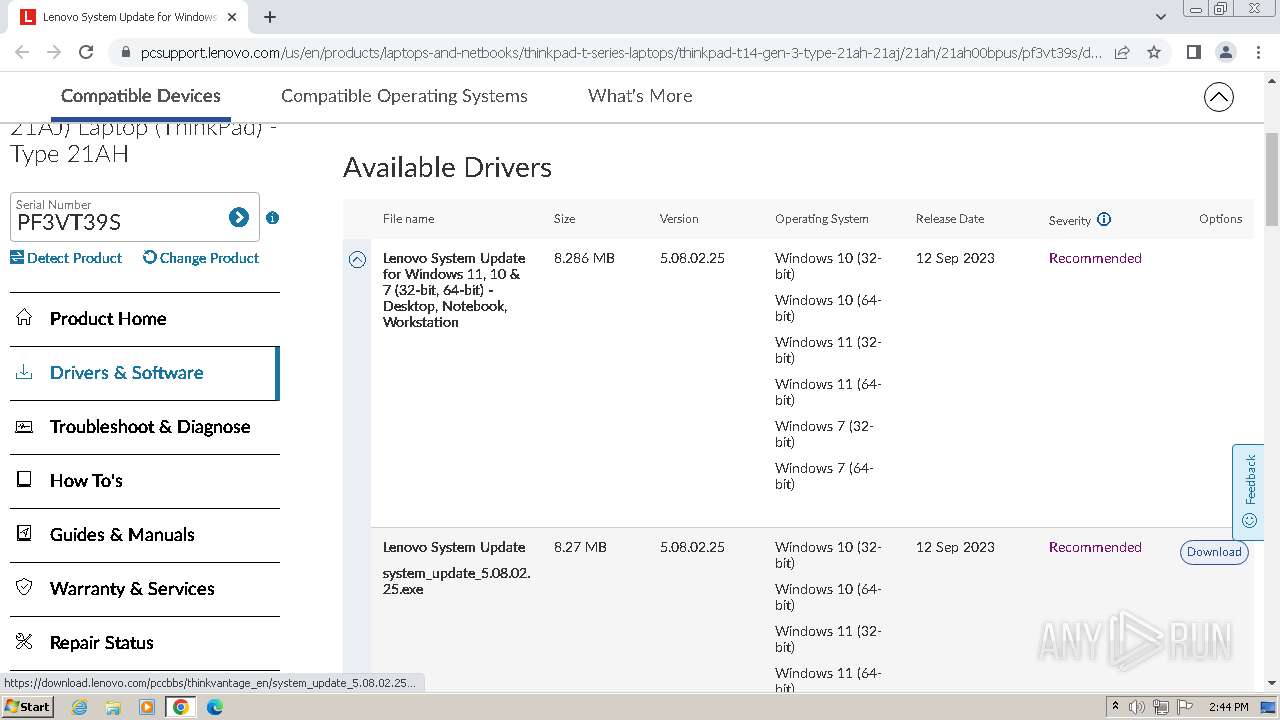Show hidden system tray icons
This screenshot has height=720, width=1280.
click(1115, 707)
